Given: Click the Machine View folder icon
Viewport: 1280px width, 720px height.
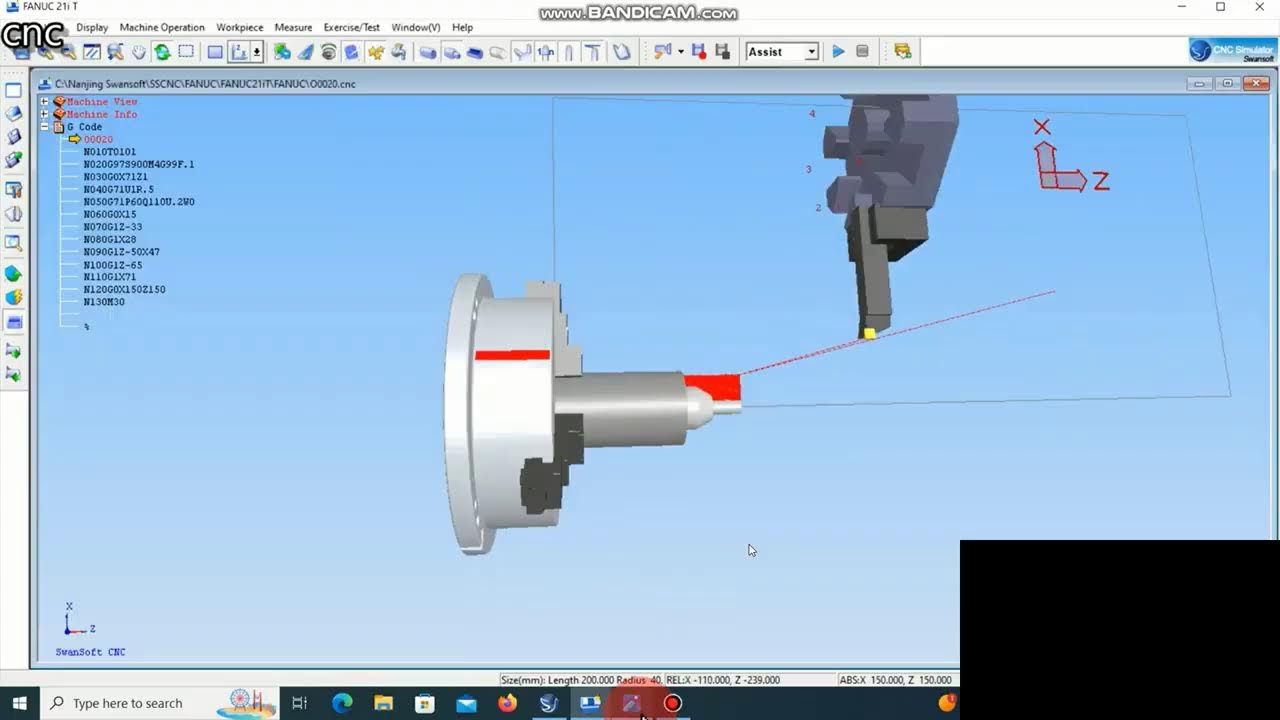Looking at the screenshot, I should pyautogui.click(x=59, y=102).
